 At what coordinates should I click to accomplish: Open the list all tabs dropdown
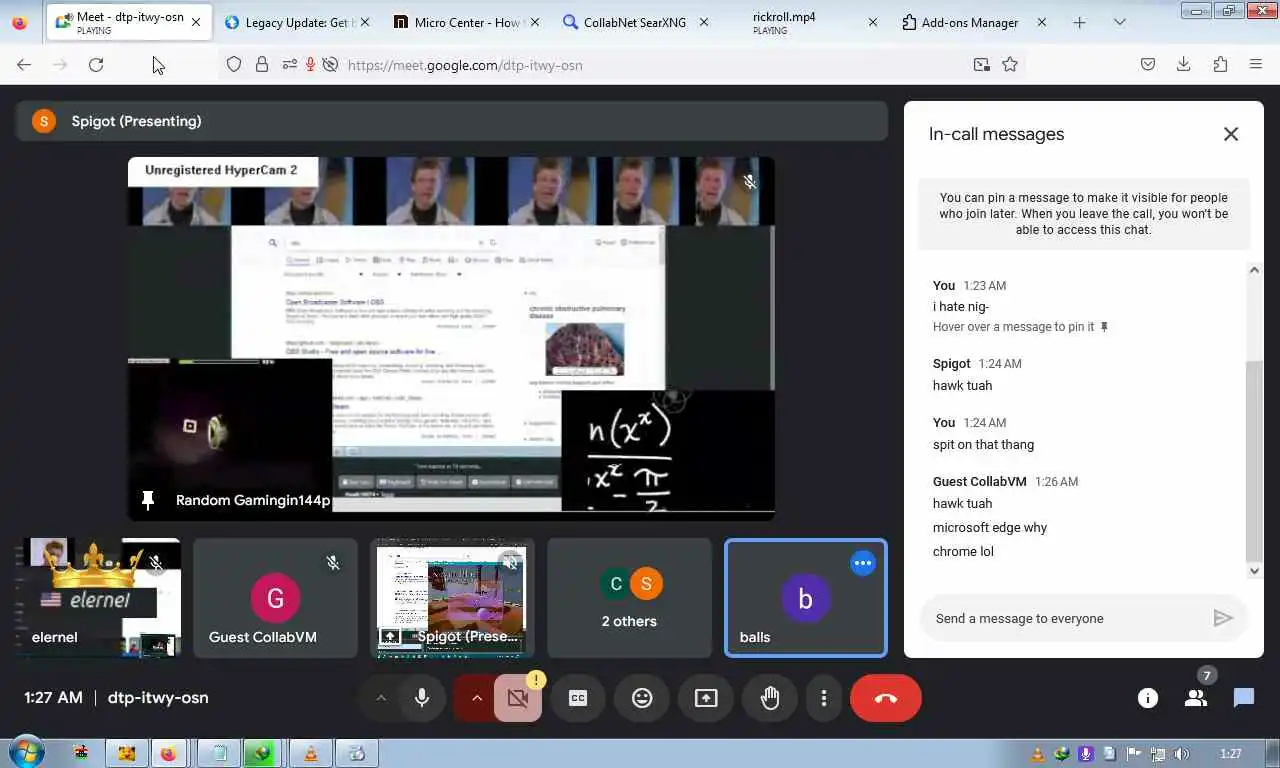(1119, 22)
